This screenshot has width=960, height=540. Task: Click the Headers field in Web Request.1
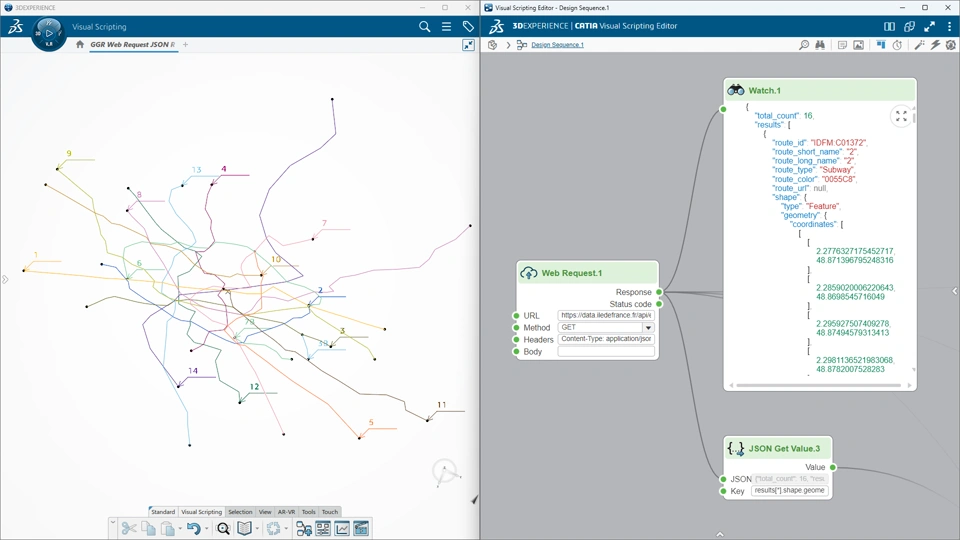click(606, 339)
